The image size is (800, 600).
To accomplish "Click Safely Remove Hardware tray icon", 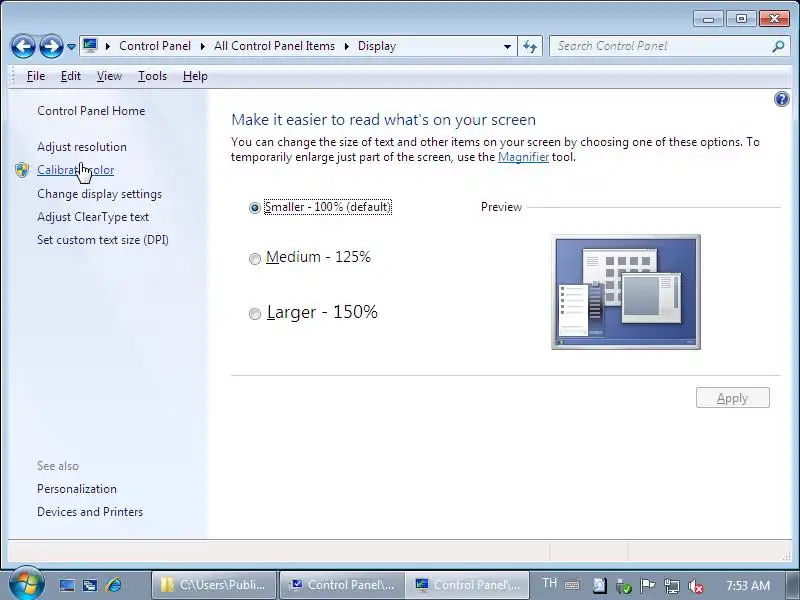I will coord(623,586).
